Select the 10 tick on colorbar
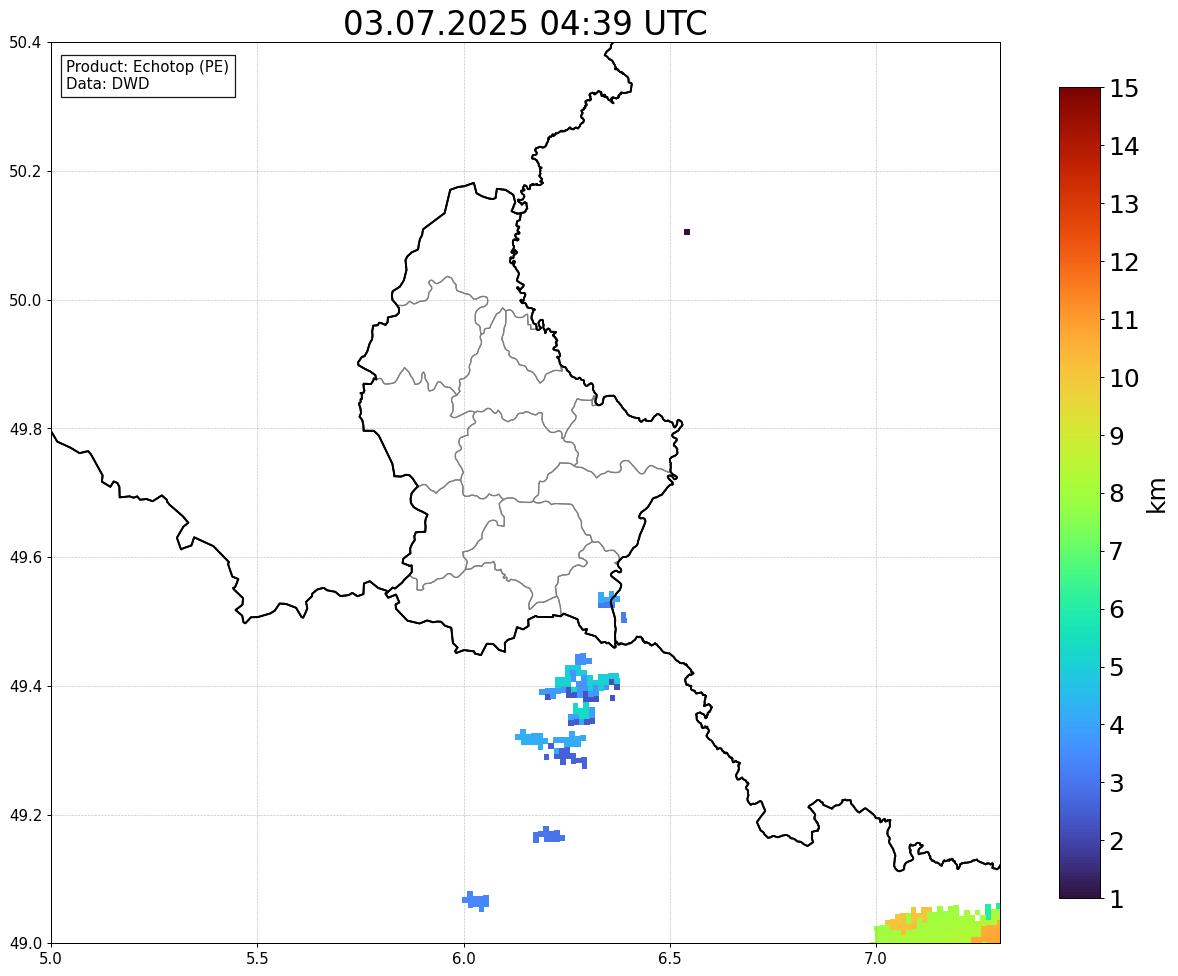The height and width of the screenshot is (976, 1178). 1124,378
